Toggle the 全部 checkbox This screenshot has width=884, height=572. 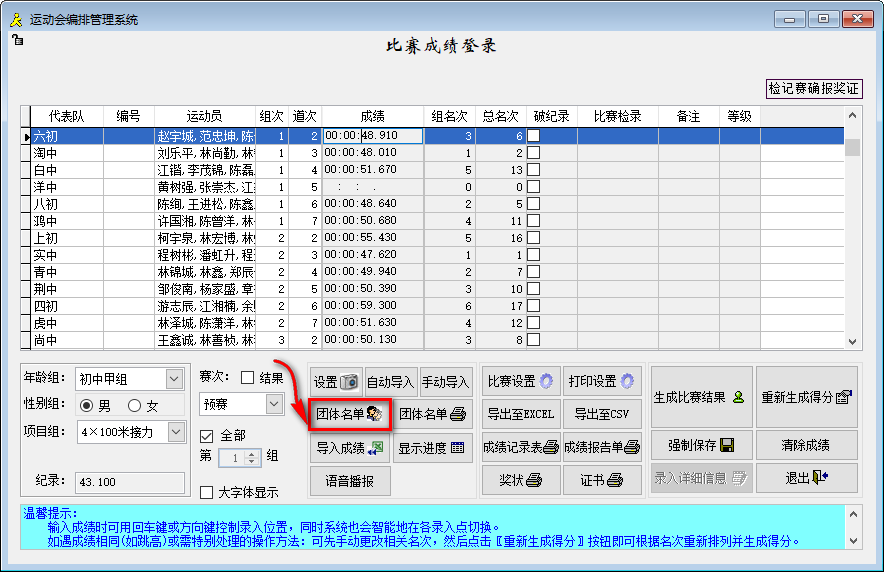[207, 436]
